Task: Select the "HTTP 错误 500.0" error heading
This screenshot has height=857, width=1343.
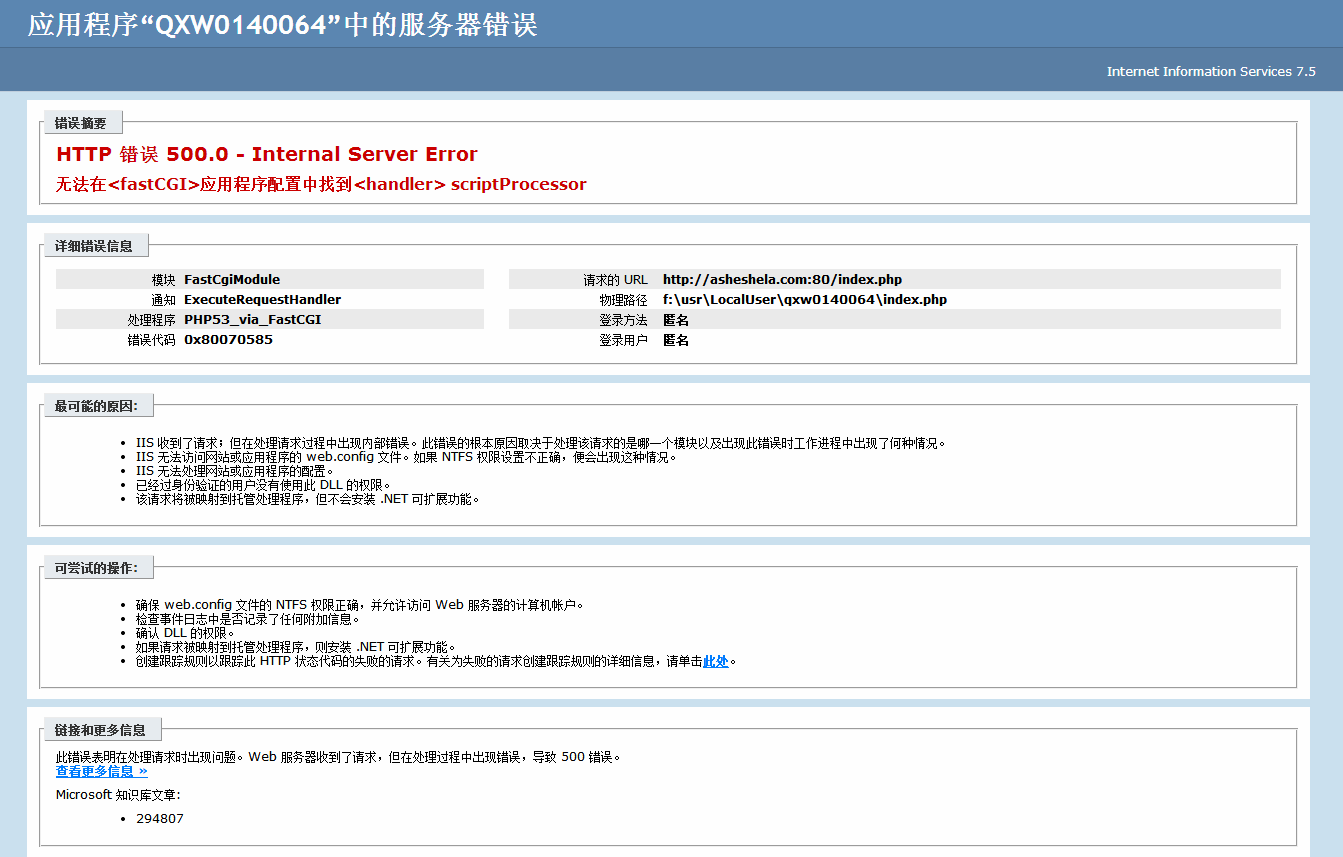Action: [267, 154]
